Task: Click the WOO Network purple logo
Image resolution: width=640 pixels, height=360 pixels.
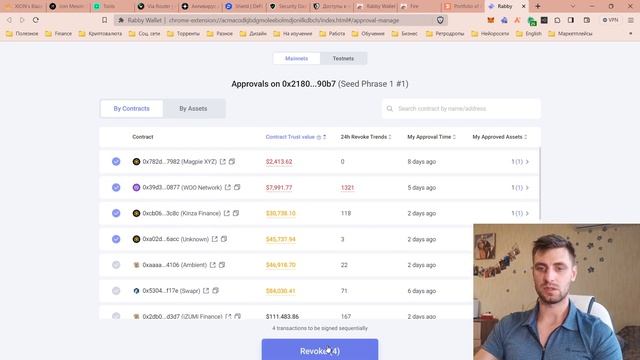Action: point(136,187)
